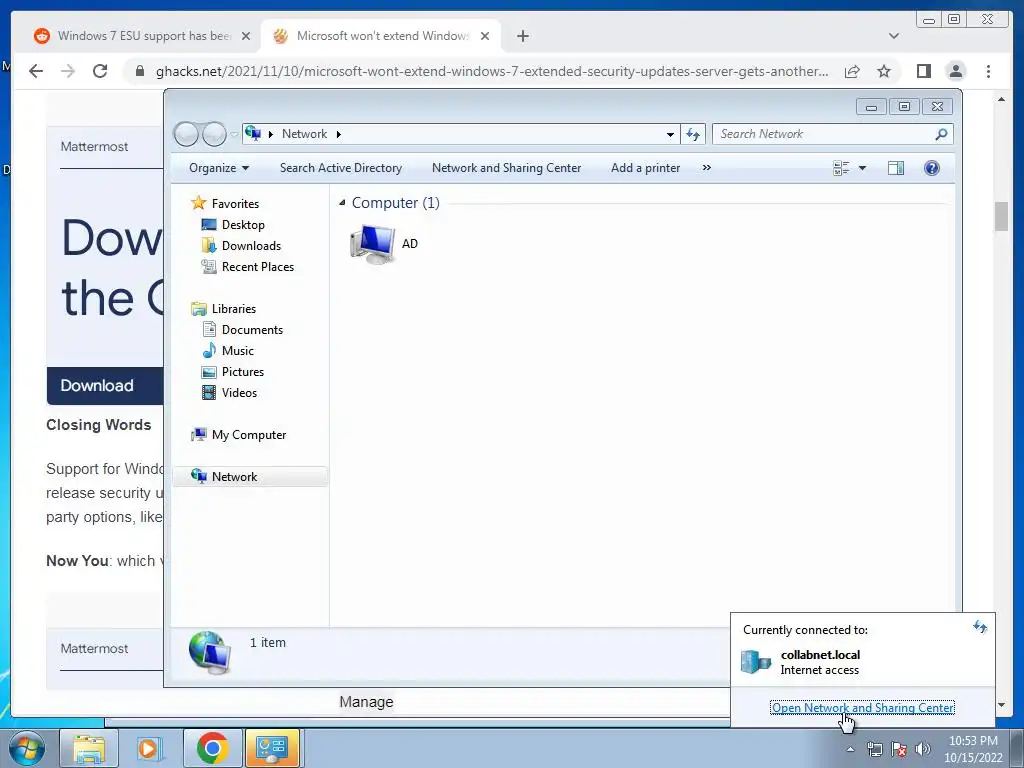Open Videos library
1024x768 pixels.
click(x=229, y=392)
